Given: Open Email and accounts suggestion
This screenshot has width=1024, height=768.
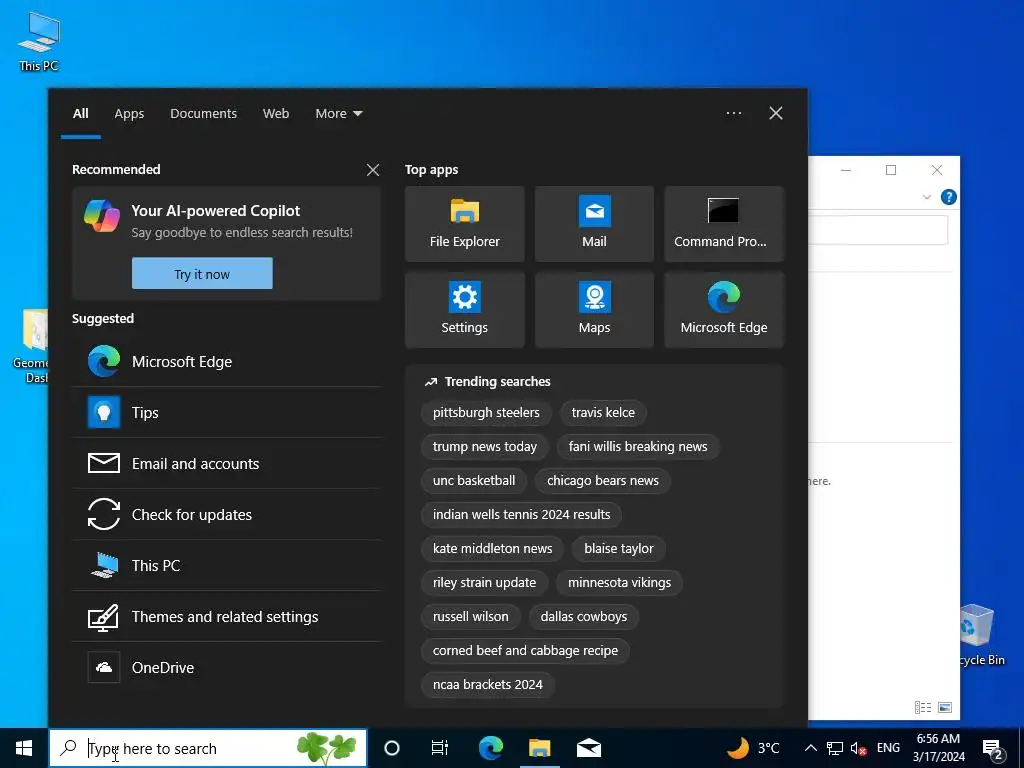Looking at the screenshot, I should point(227,463).
